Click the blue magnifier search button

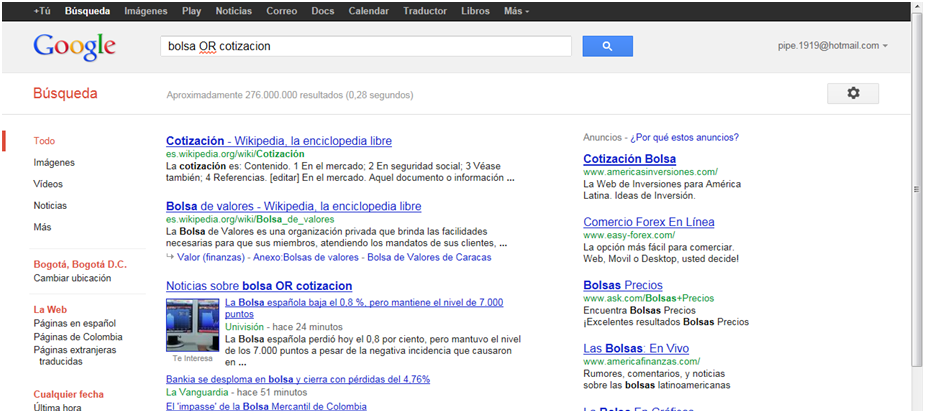pyautogui.click(x=608, y=46)
